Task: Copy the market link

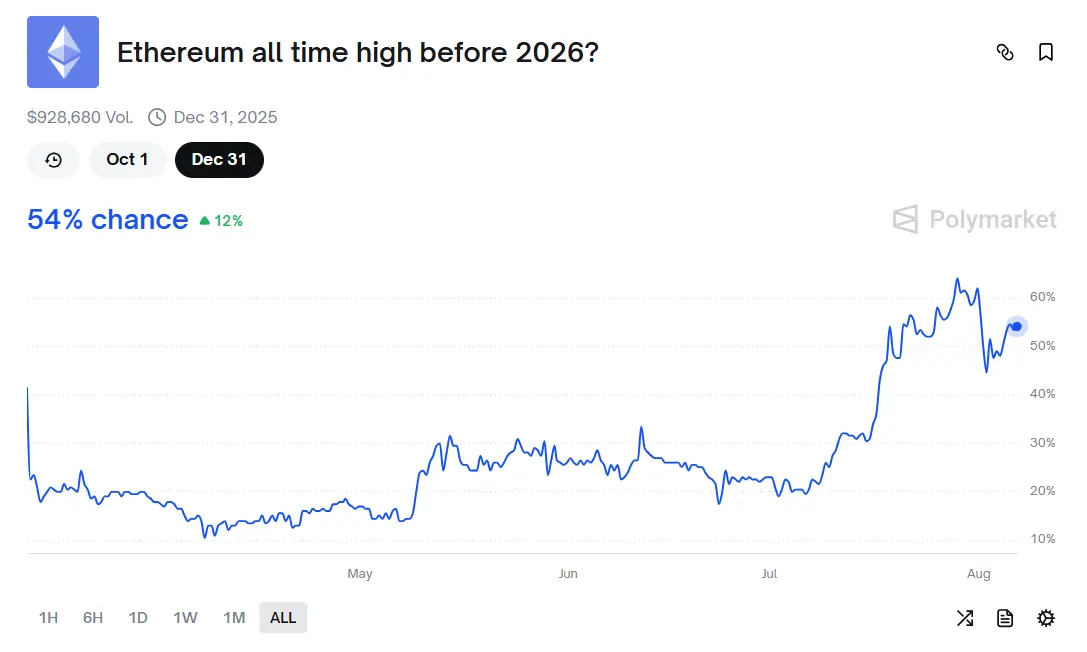Action: pyautogui.click(x=1005, y=52)
